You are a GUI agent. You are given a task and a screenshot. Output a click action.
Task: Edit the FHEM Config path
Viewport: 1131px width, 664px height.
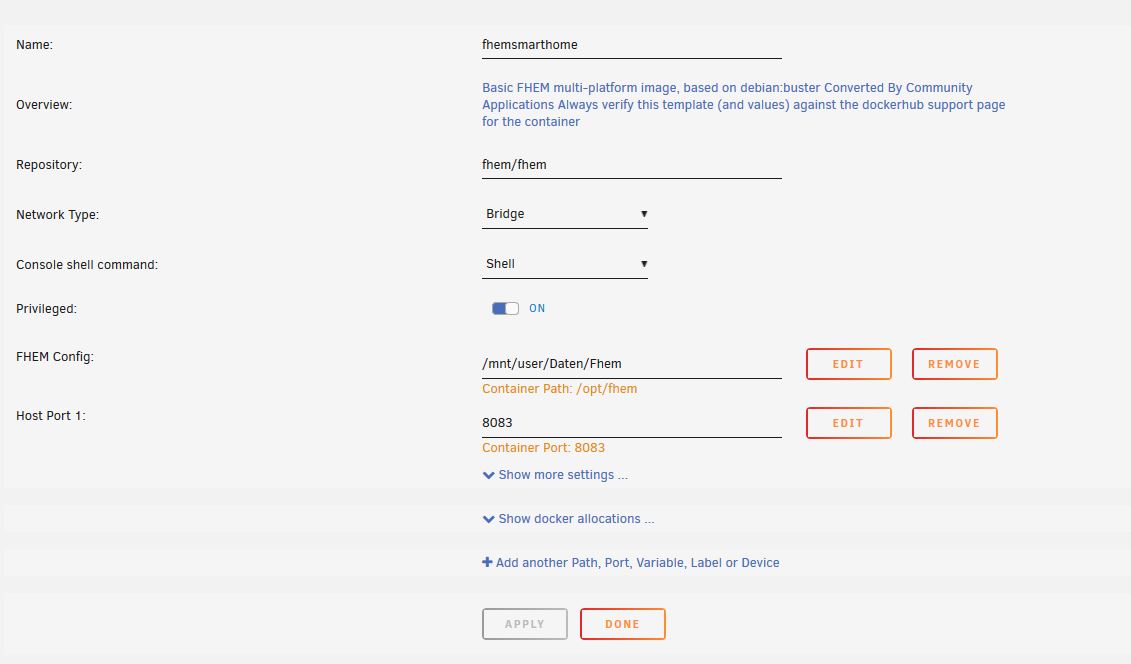[848, 364]
